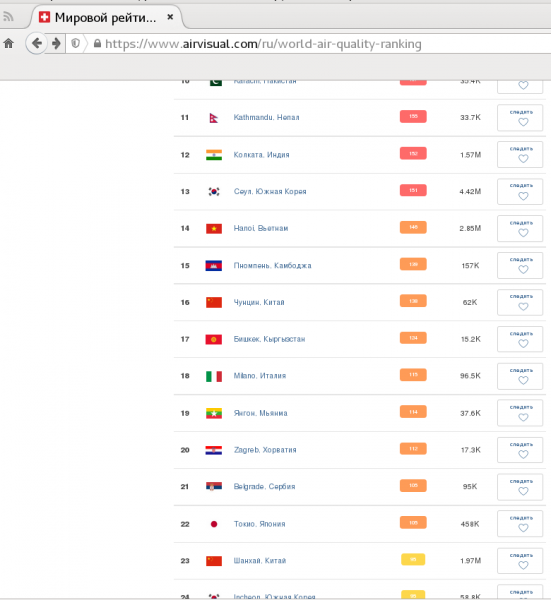Close the Мировой рейти... tab
Viewport: 551px width, 600px height.
click(170, 17)
